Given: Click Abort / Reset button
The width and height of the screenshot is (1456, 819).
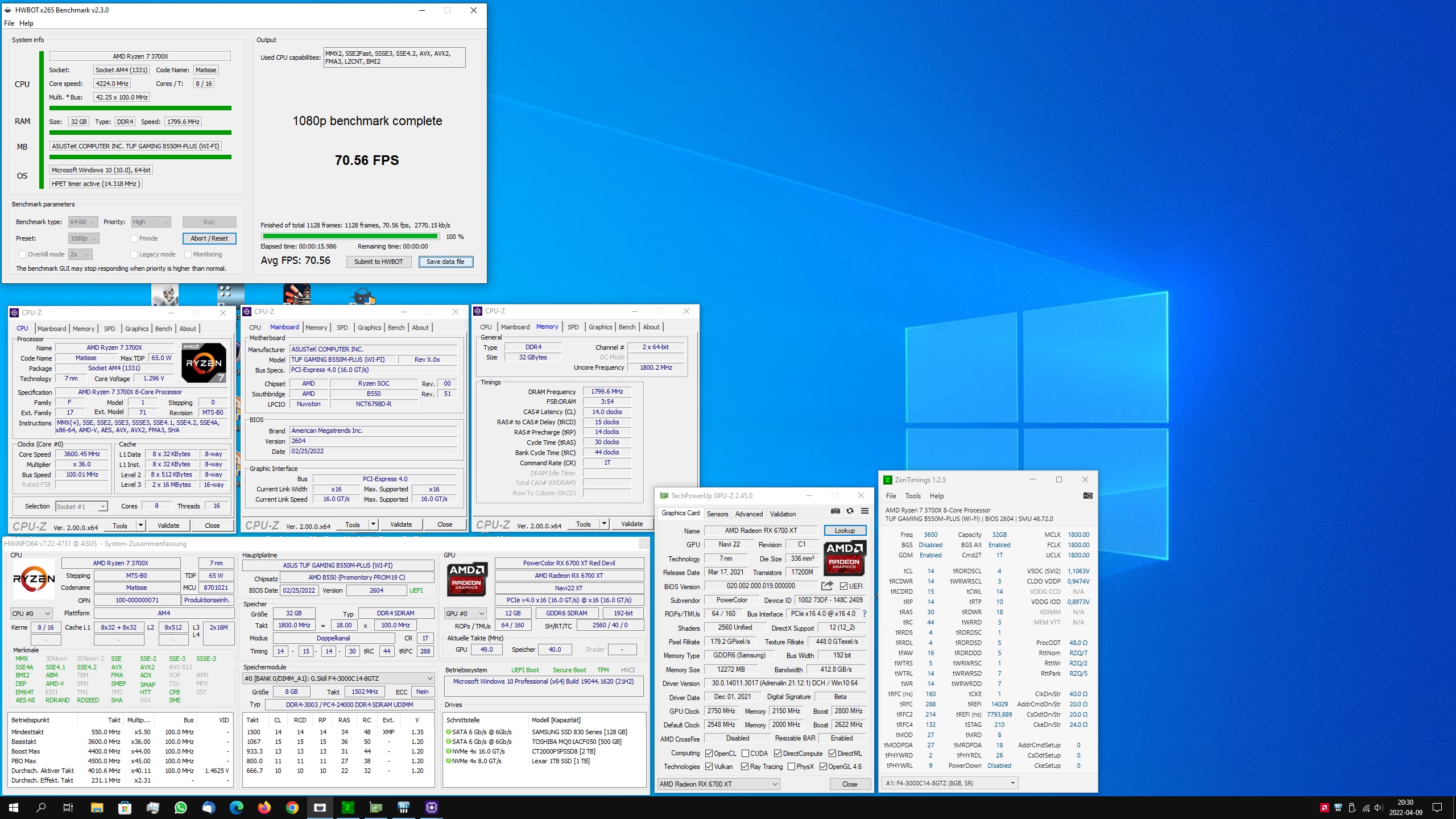Looking at the screenshot, I should (209, 238).
